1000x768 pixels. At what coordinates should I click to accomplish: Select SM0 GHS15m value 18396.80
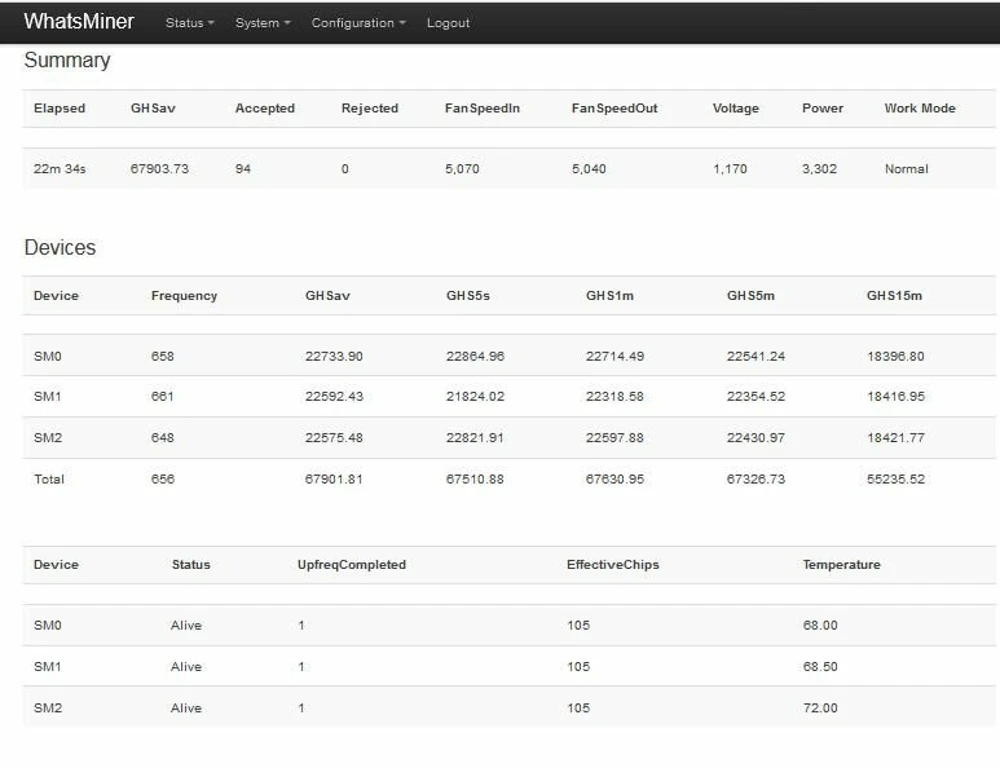(895, 357)
